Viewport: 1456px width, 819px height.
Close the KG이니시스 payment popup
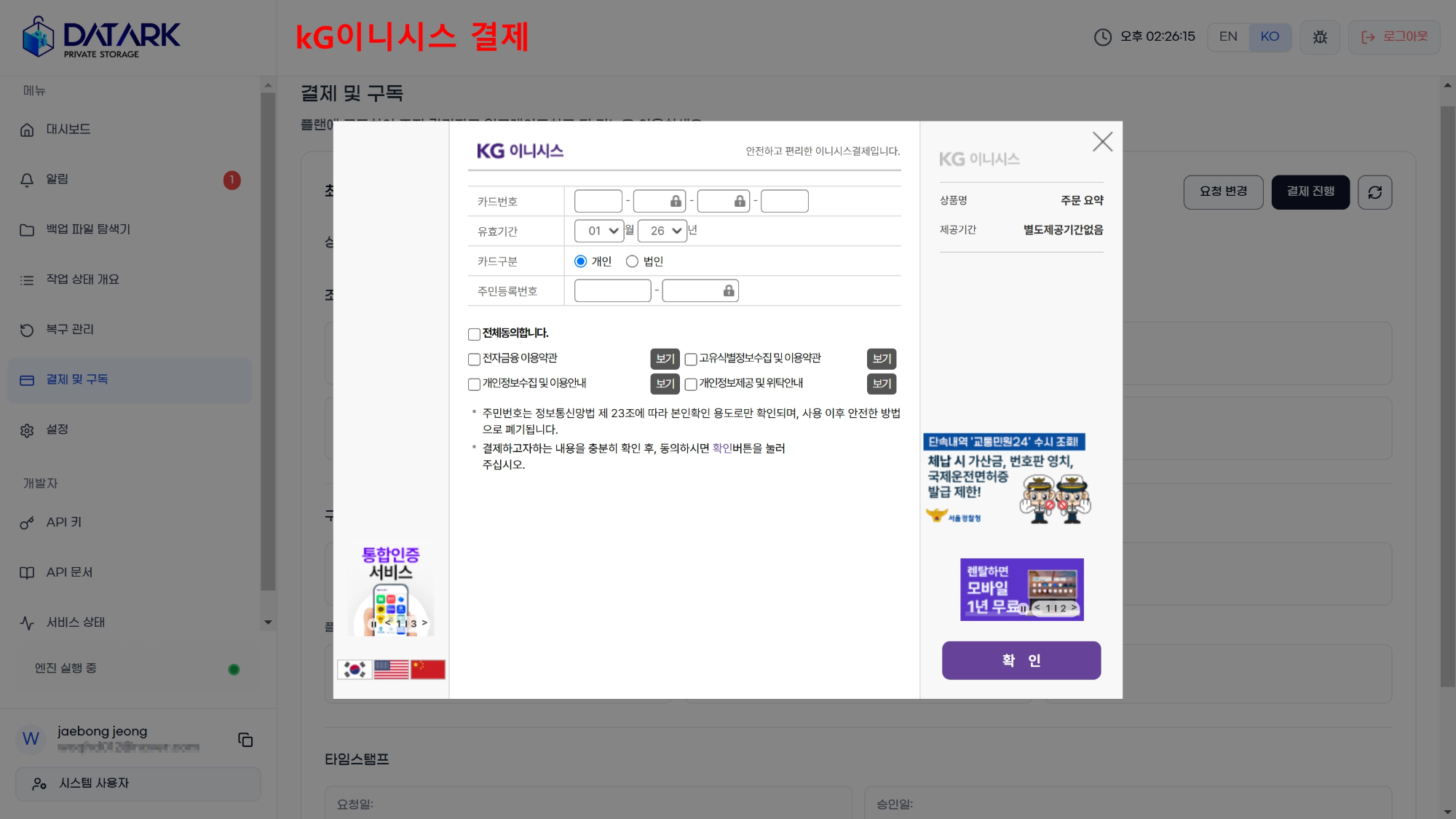[x=1102, y=141]
